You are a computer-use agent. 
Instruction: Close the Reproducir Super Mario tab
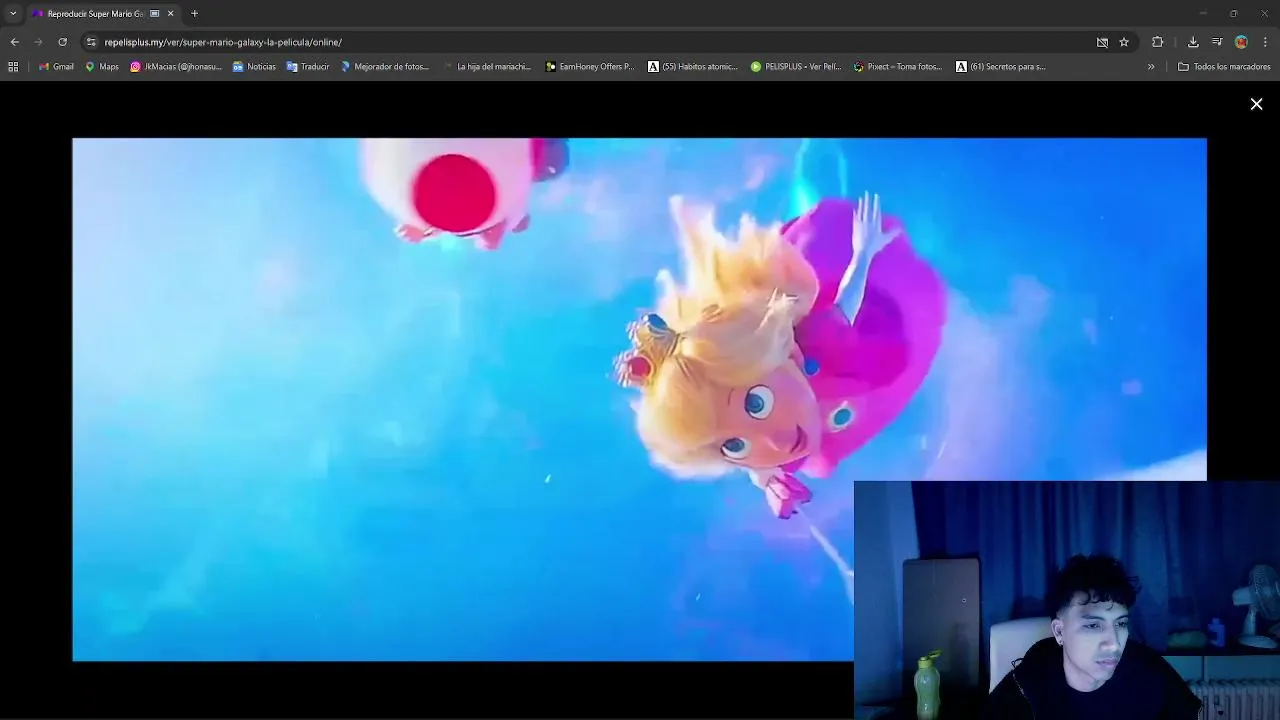pyautogui.click(x=170, y=13)
